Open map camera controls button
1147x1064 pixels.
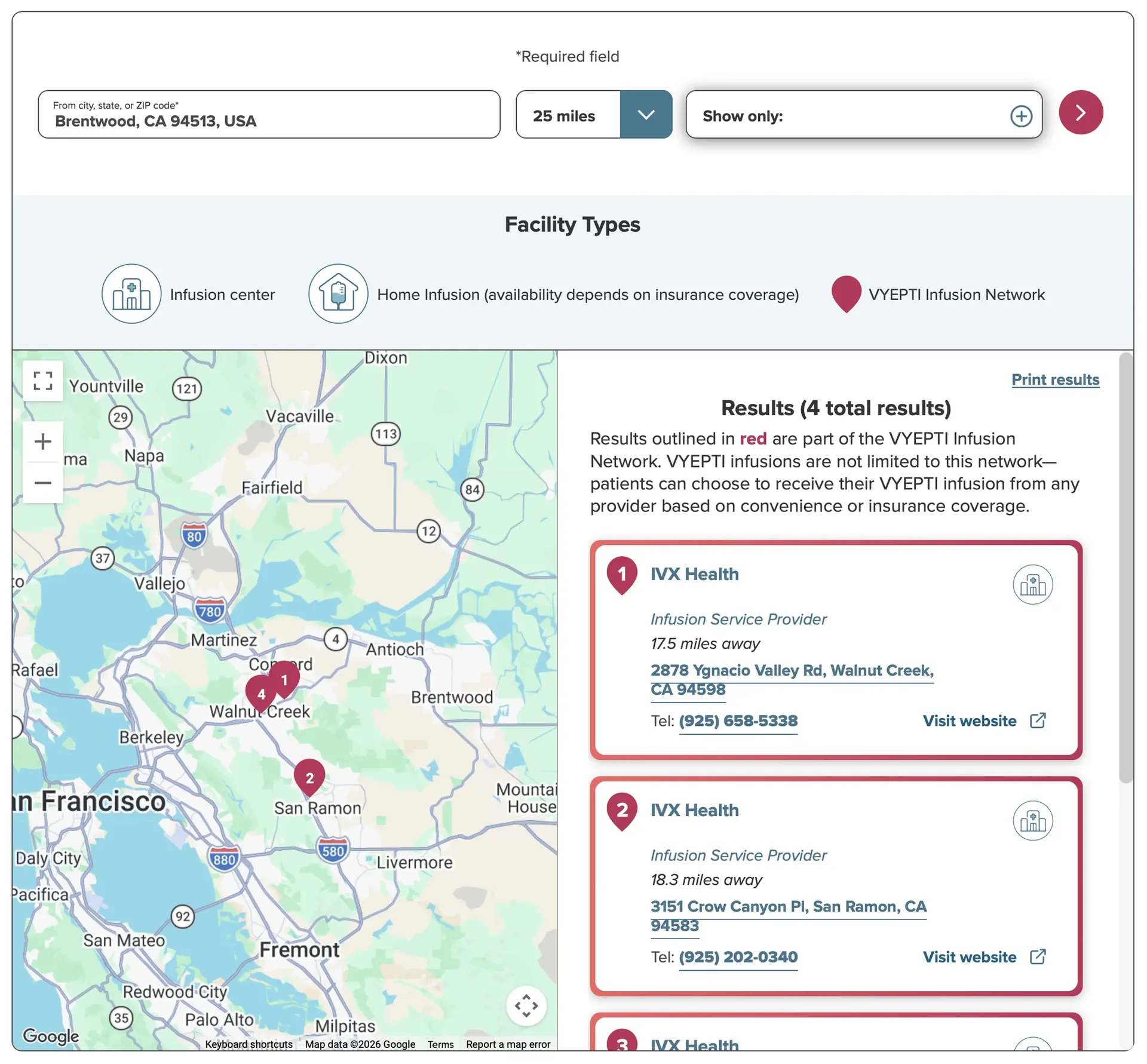coord(526,1005)
